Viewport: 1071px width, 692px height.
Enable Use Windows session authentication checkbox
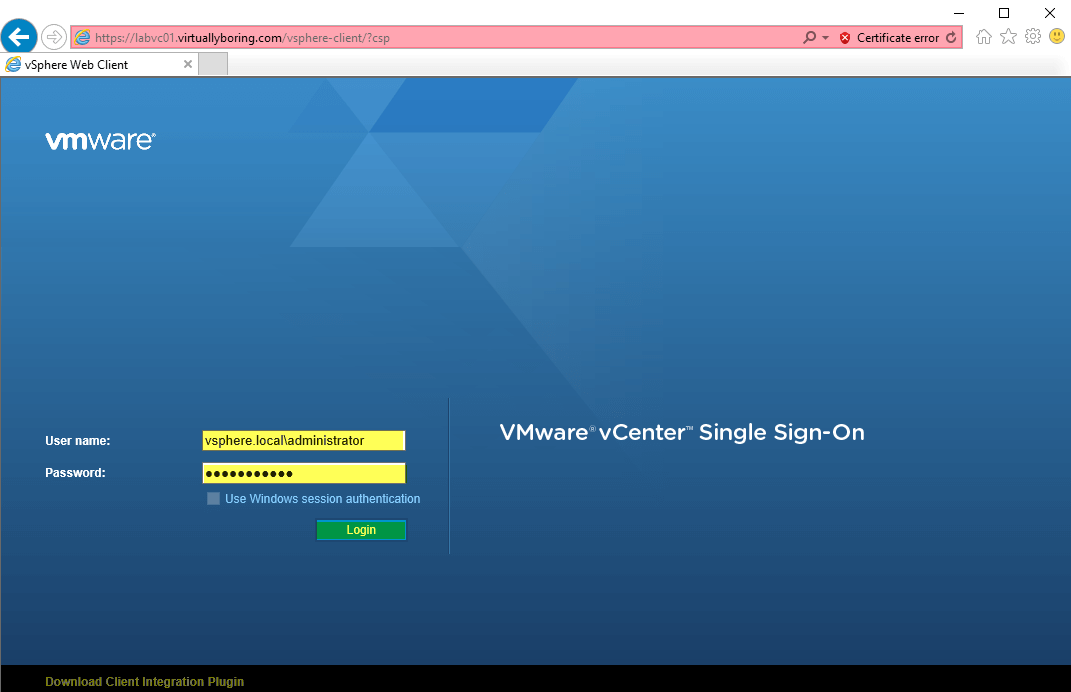(x=213, y=499)
